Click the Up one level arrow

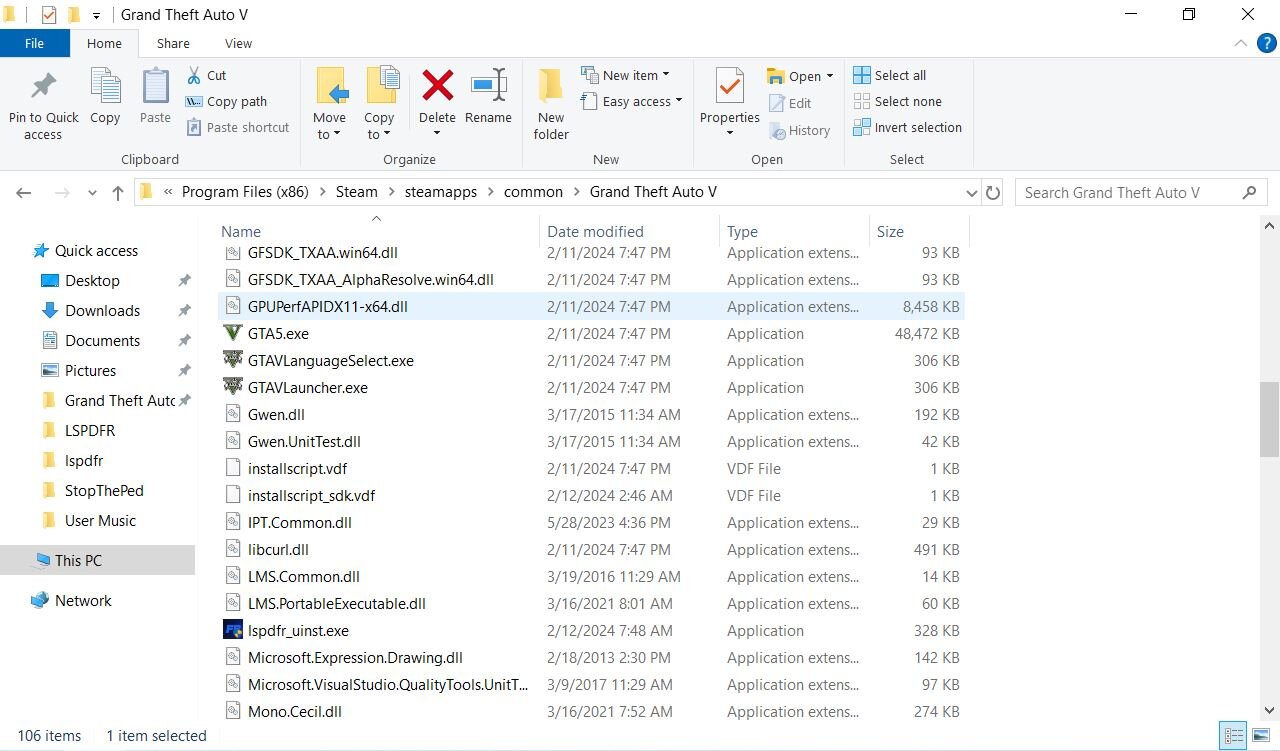(118, 193)
